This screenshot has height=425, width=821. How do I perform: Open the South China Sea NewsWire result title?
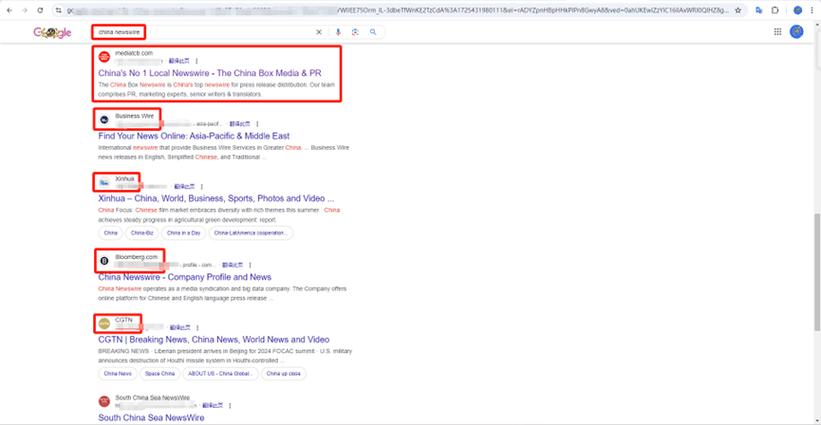151,418
